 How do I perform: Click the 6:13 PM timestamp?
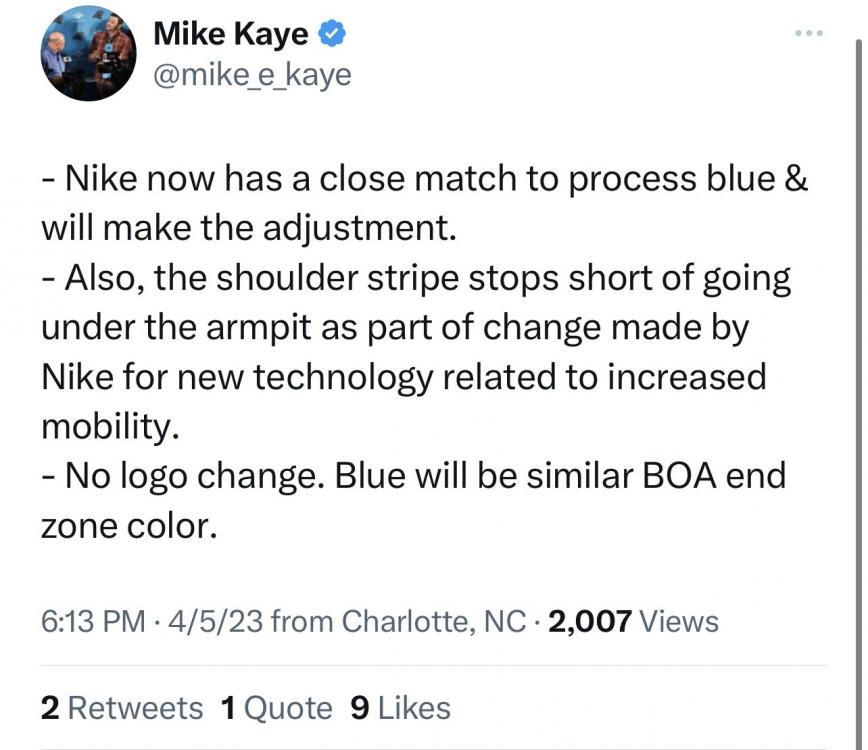[x=93, y=622]
